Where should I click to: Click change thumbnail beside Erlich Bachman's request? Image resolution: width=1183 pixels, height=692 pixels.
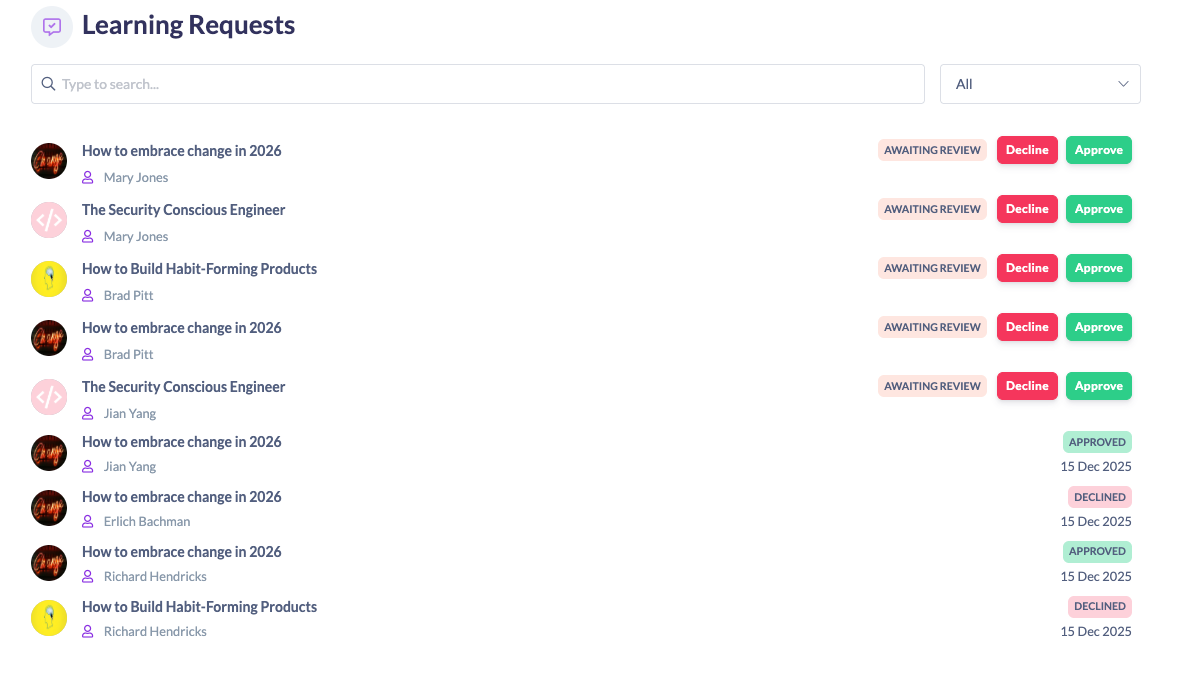[49, 508]
